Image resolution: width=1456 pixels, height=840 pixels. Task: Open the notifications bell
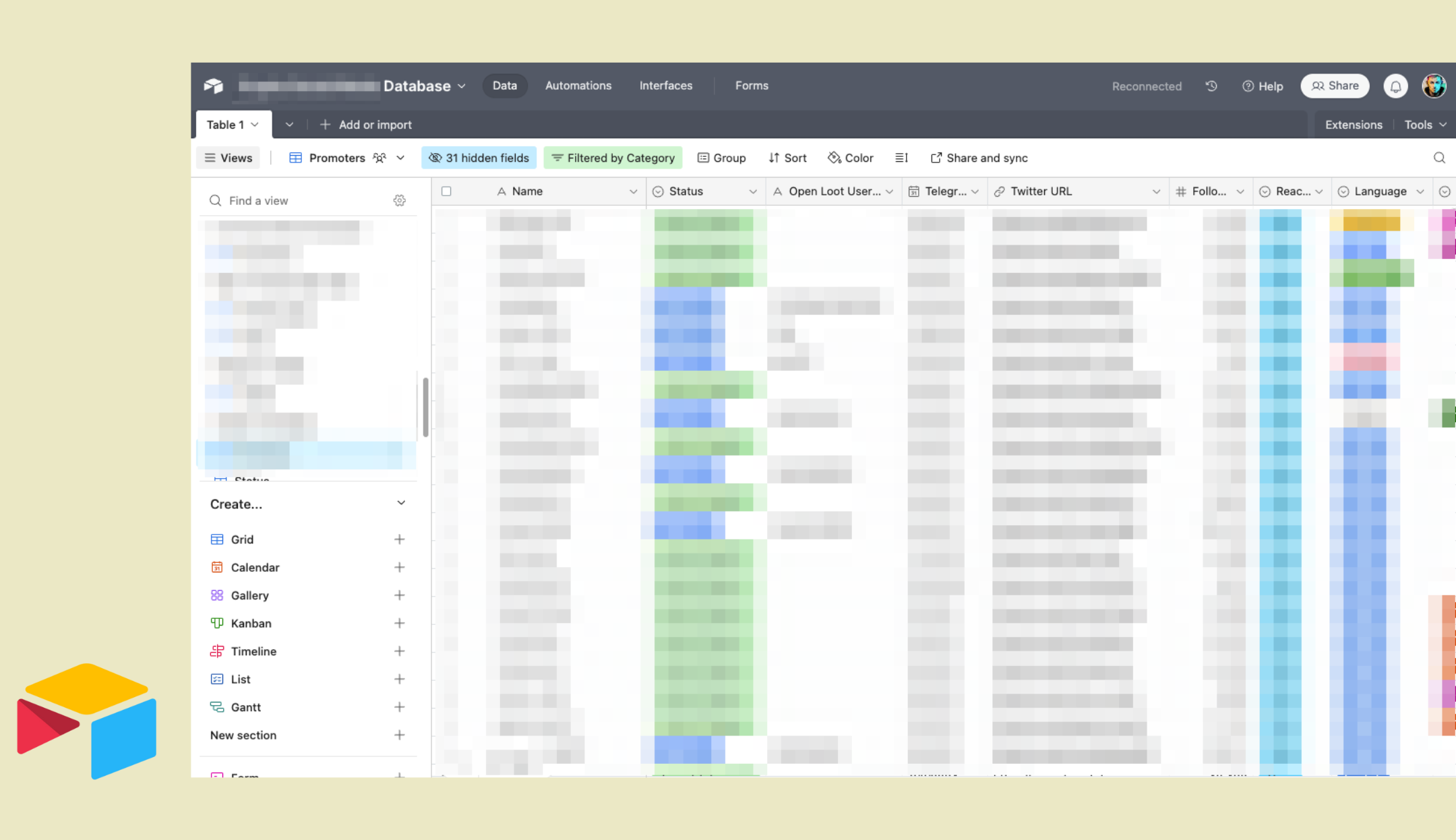click(x=1395, y=86)
